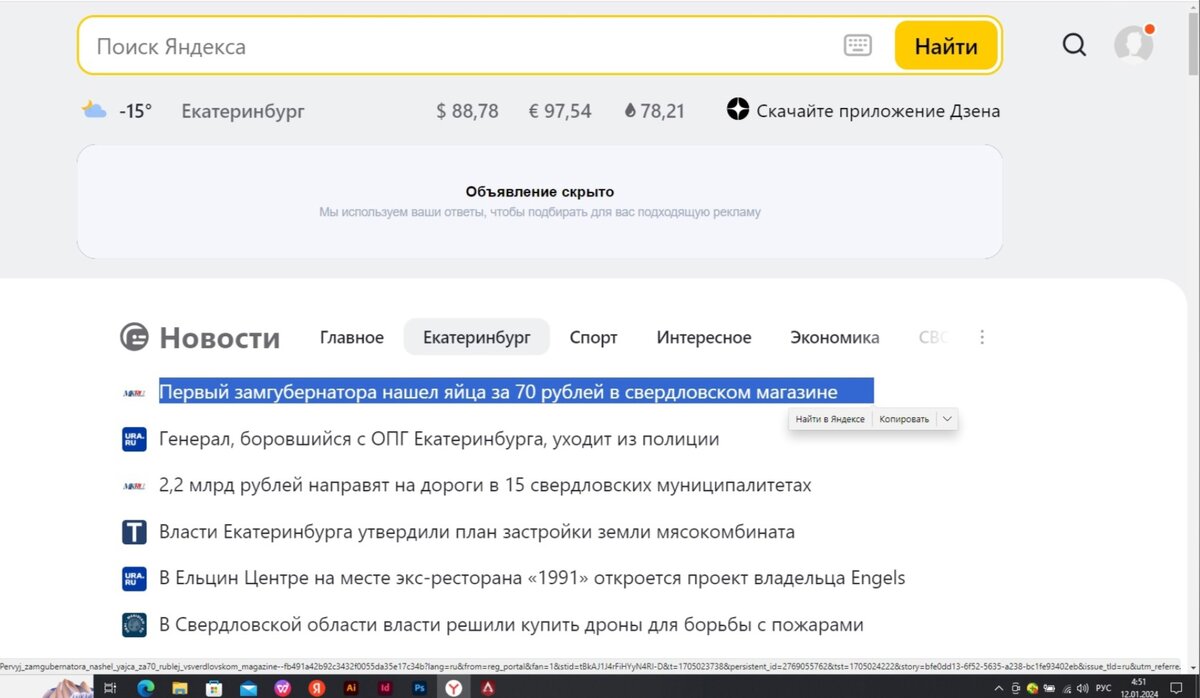
Task: Click the source icon beside the egg news headline
Action: click(x=134, y=392)
